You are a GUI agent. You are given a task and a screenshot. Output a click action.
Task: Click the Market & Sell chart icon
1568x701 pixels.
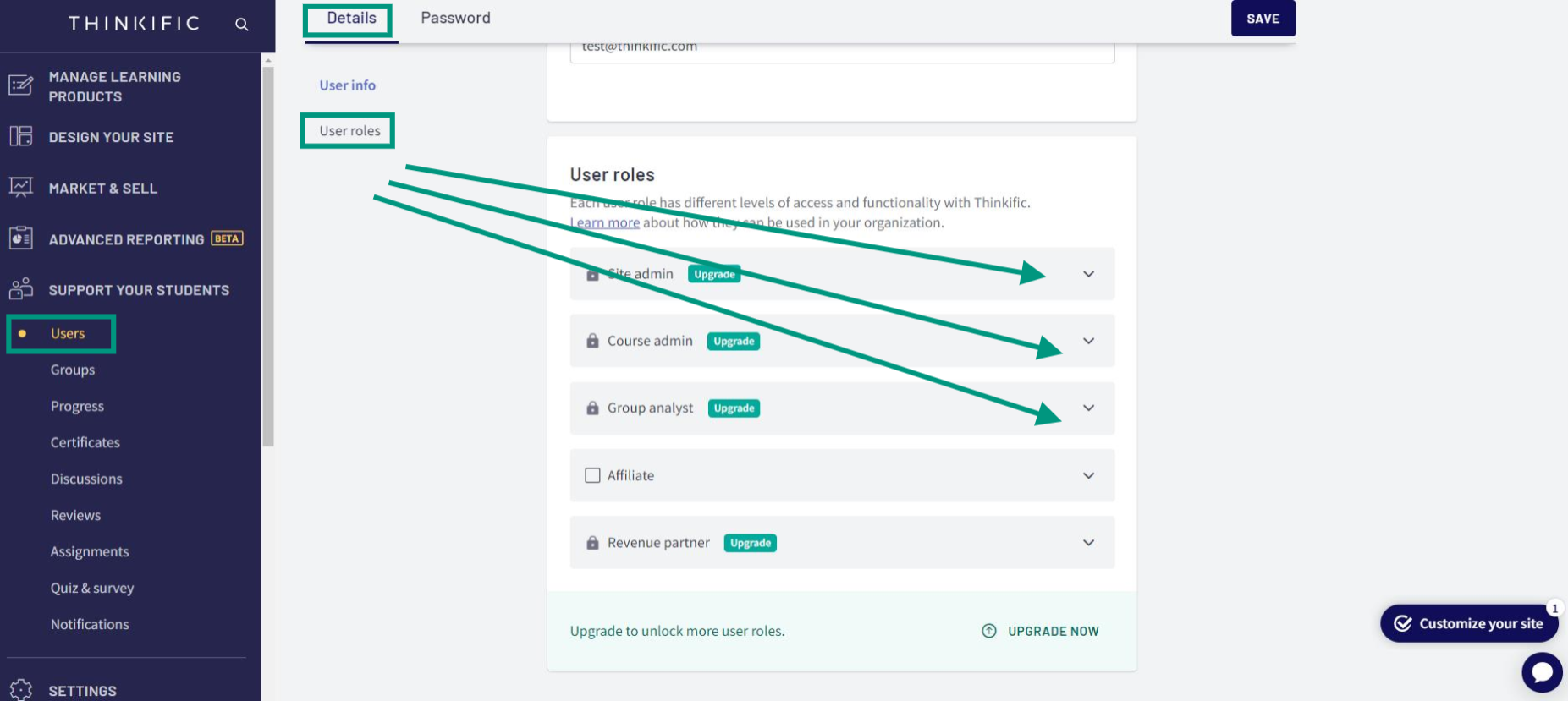(20, 187)
